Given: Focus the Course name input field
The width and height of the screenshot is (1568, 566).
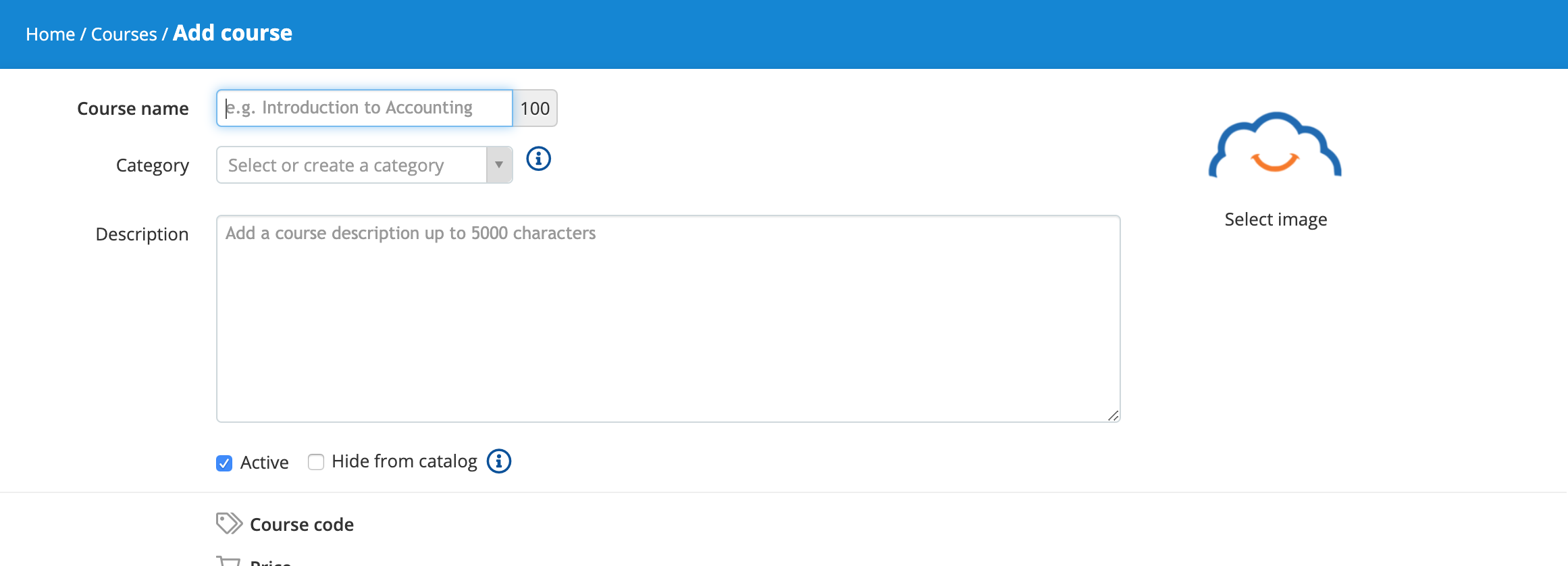Looking at the screenshot, I should 365,108.
